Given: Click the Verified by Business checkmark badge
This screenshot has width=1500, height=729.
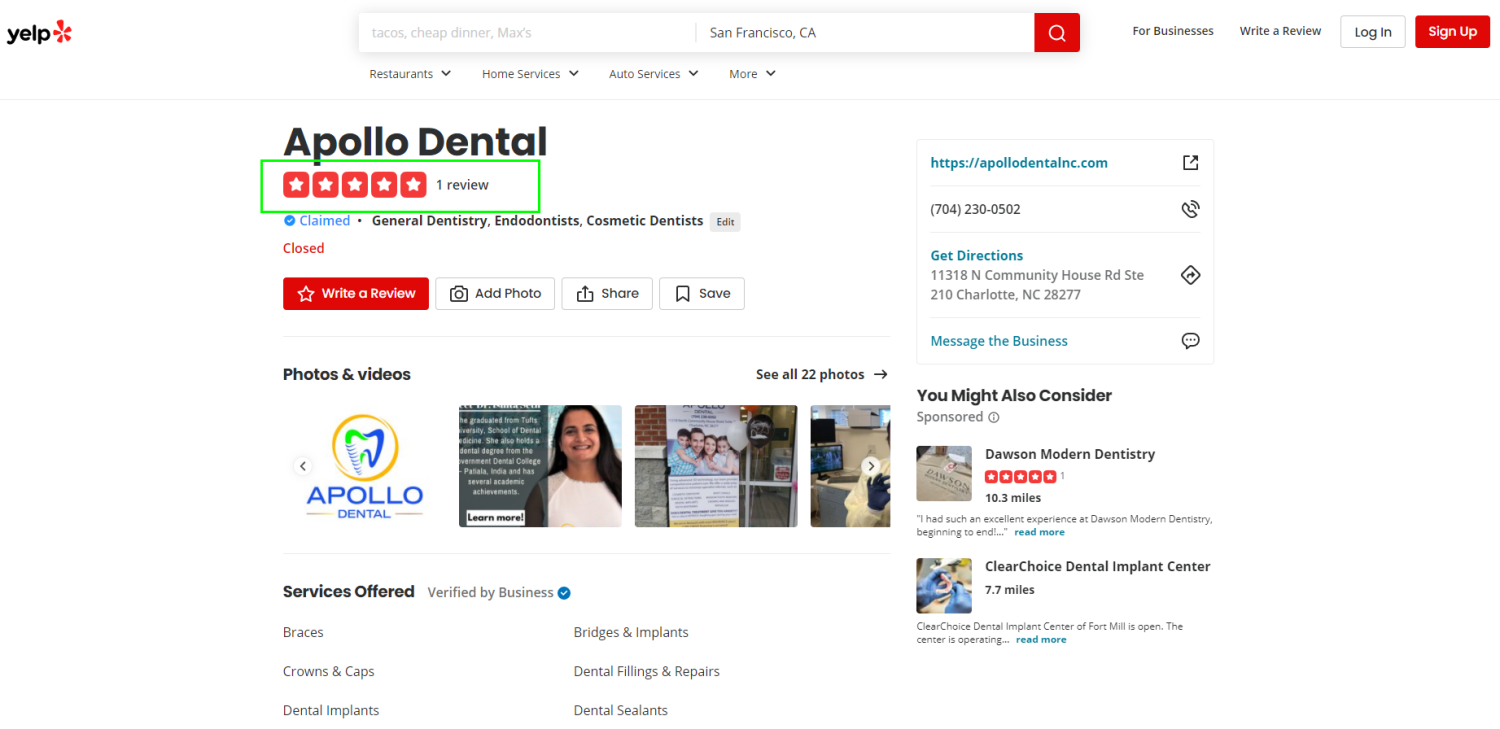Looking at the screenshot, I should pos(564,593).
